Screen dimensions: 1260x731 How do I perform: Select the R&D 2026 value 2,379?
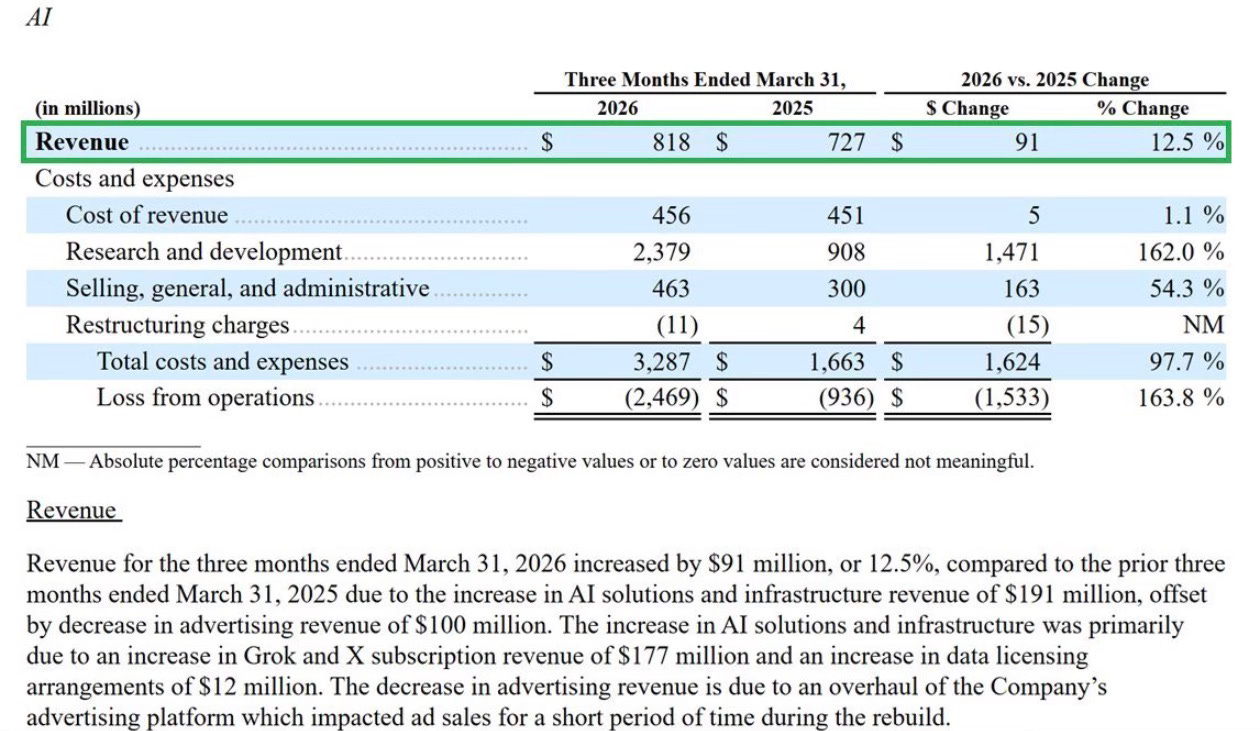click(x=661, y=252)
